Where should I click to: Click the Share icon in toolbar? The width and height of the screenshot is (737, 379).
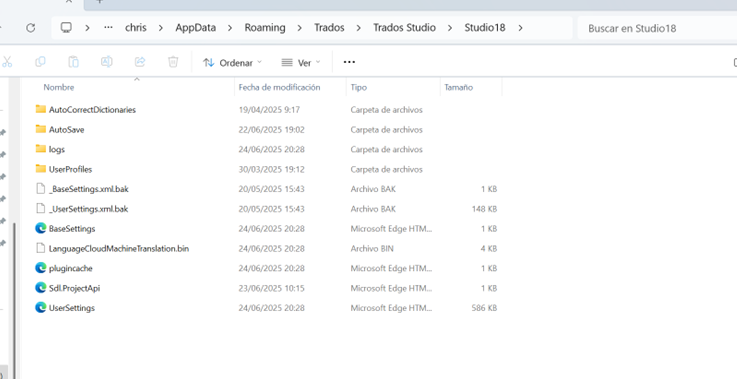[140, 62]
